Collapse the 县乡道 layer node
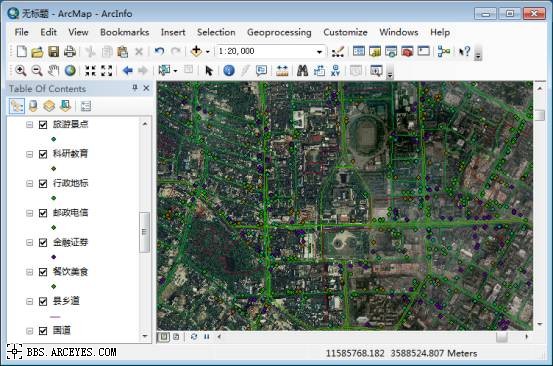553x366 pixels. click(x=30, y=301)
